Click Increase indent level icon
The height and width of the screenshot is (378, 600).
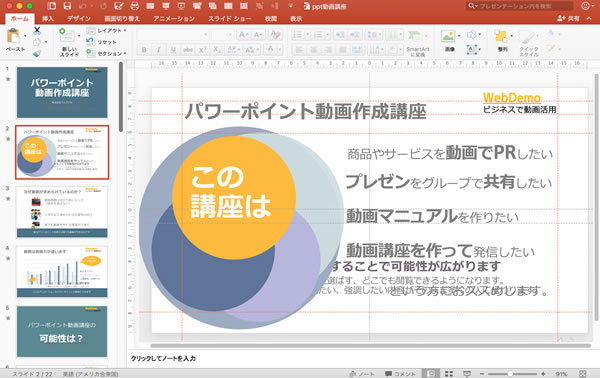(x=355, y=35)
